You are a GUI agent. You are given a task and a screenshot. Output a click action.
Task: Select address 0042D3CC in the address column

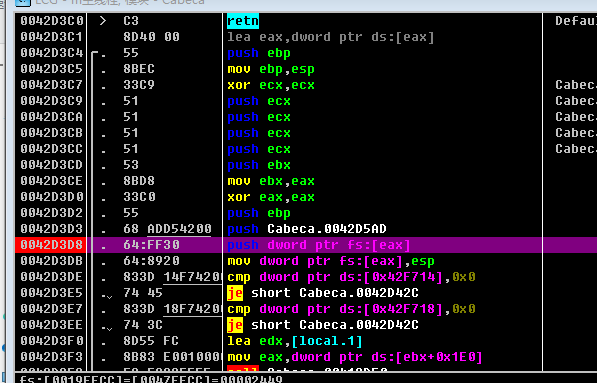tap(51, 149)
